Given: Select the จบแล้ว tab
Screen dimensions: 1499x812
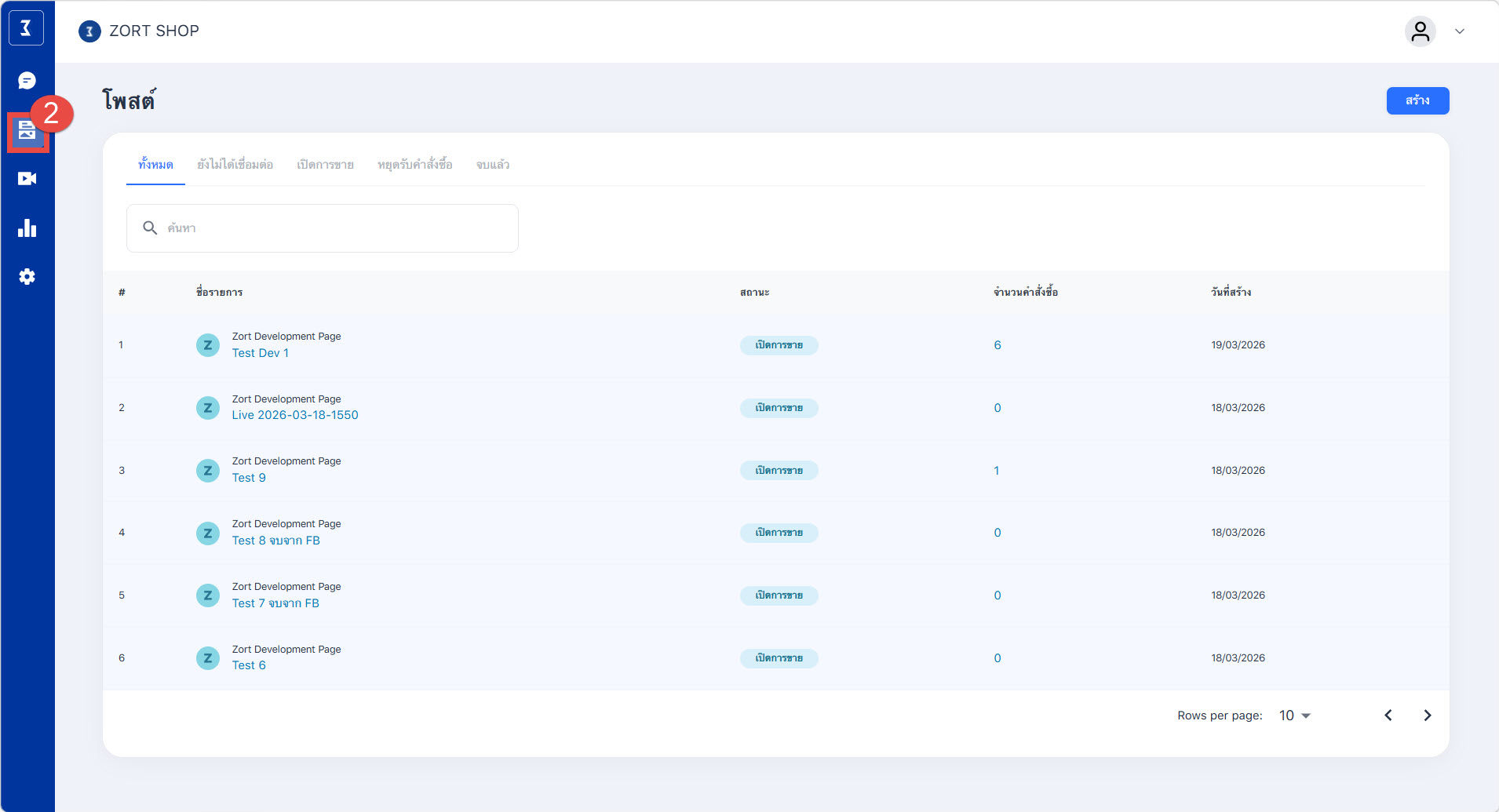Looking at the screenshot, I should point(492,165).
